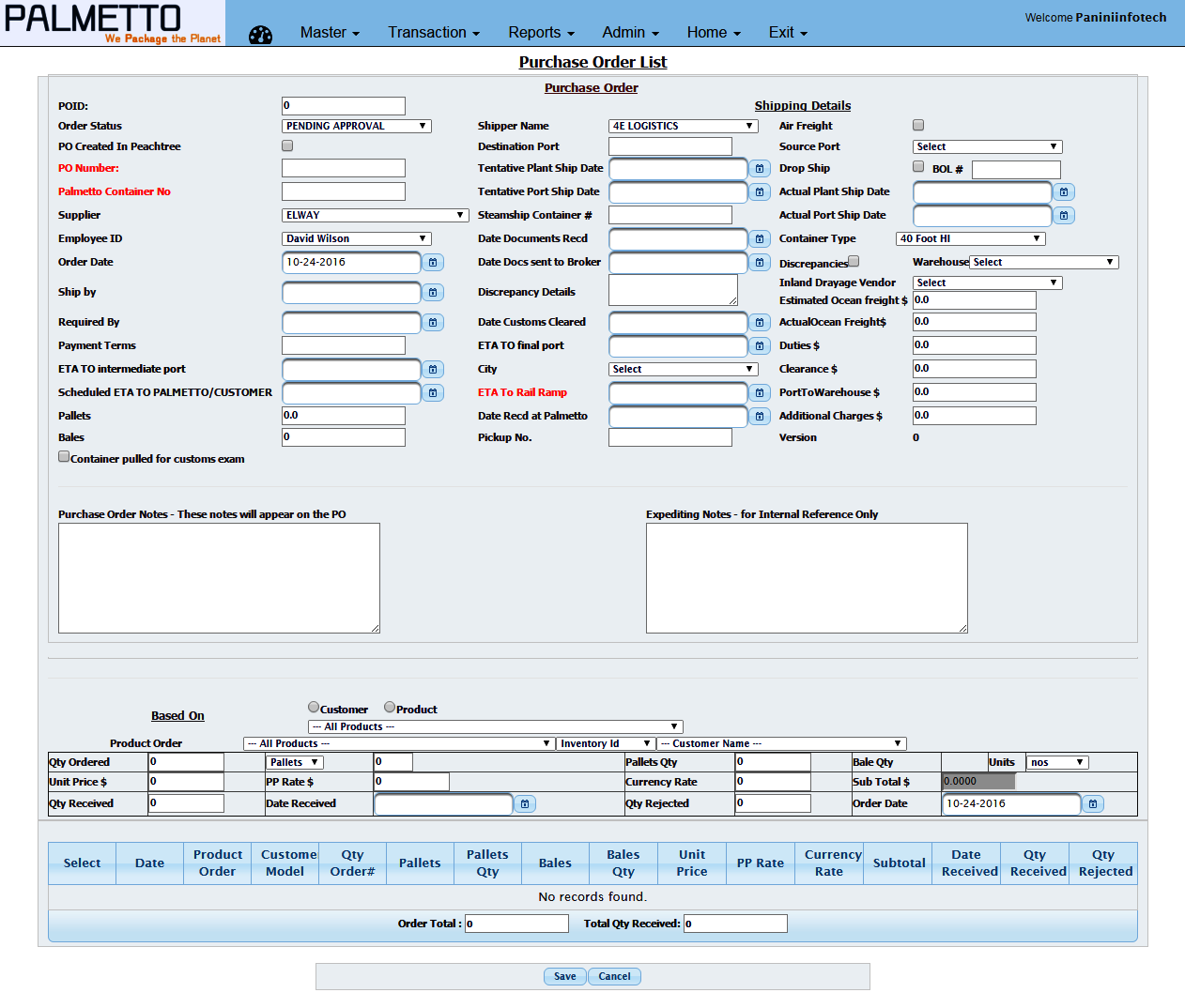Click the Date column header

[x=149, y=863]
